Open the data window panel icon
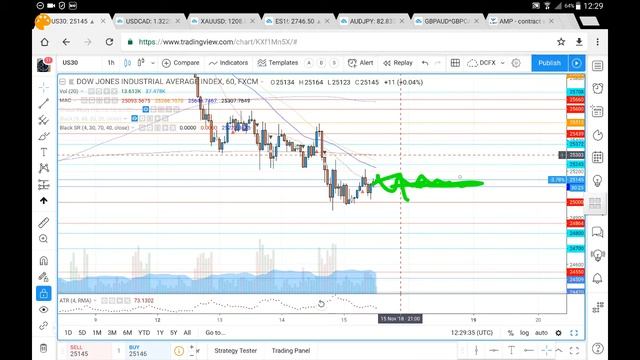640x360 pixels. click(598, 111)
